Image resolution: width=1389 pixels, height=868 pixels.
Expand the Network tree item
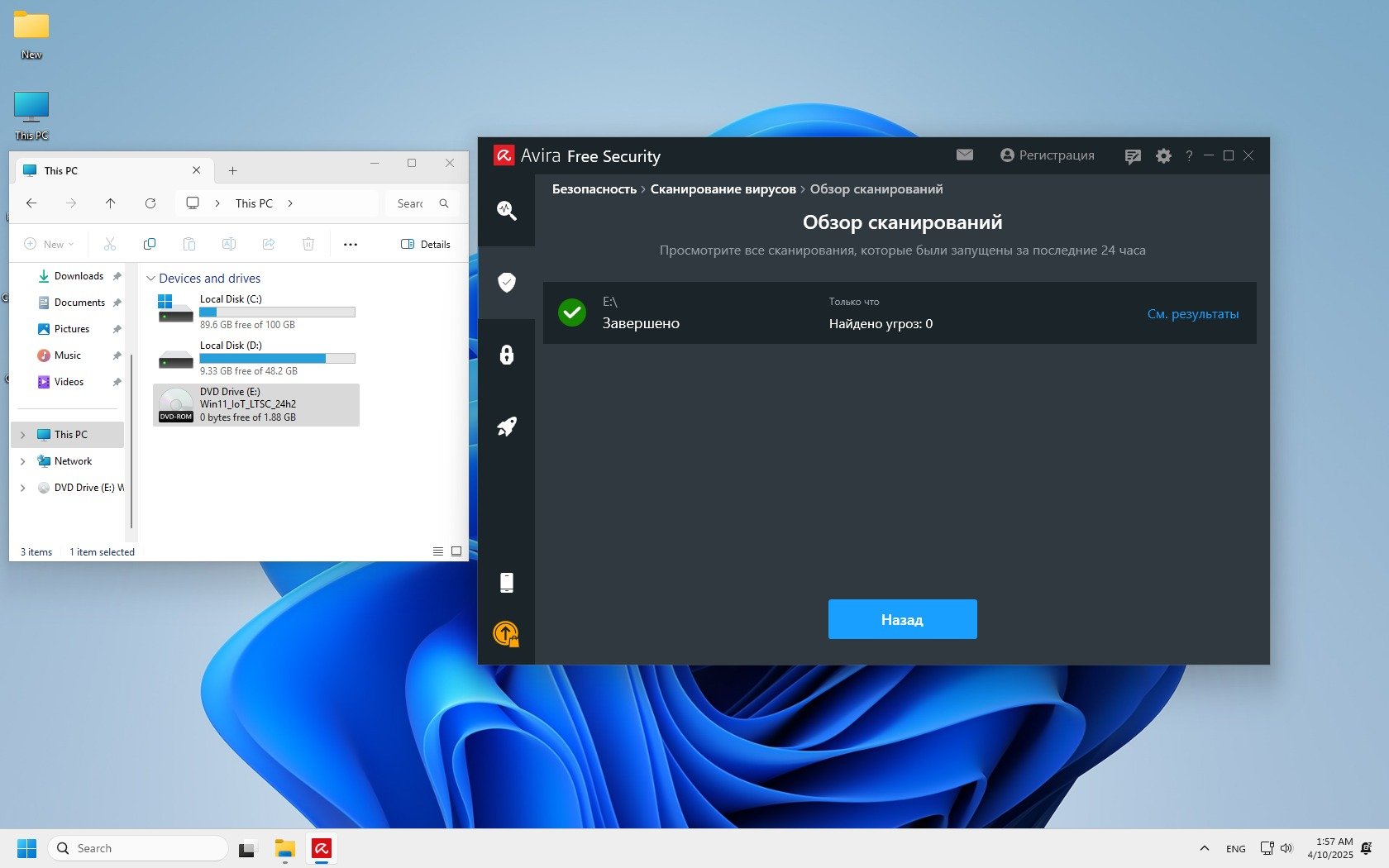pos(22,461)
